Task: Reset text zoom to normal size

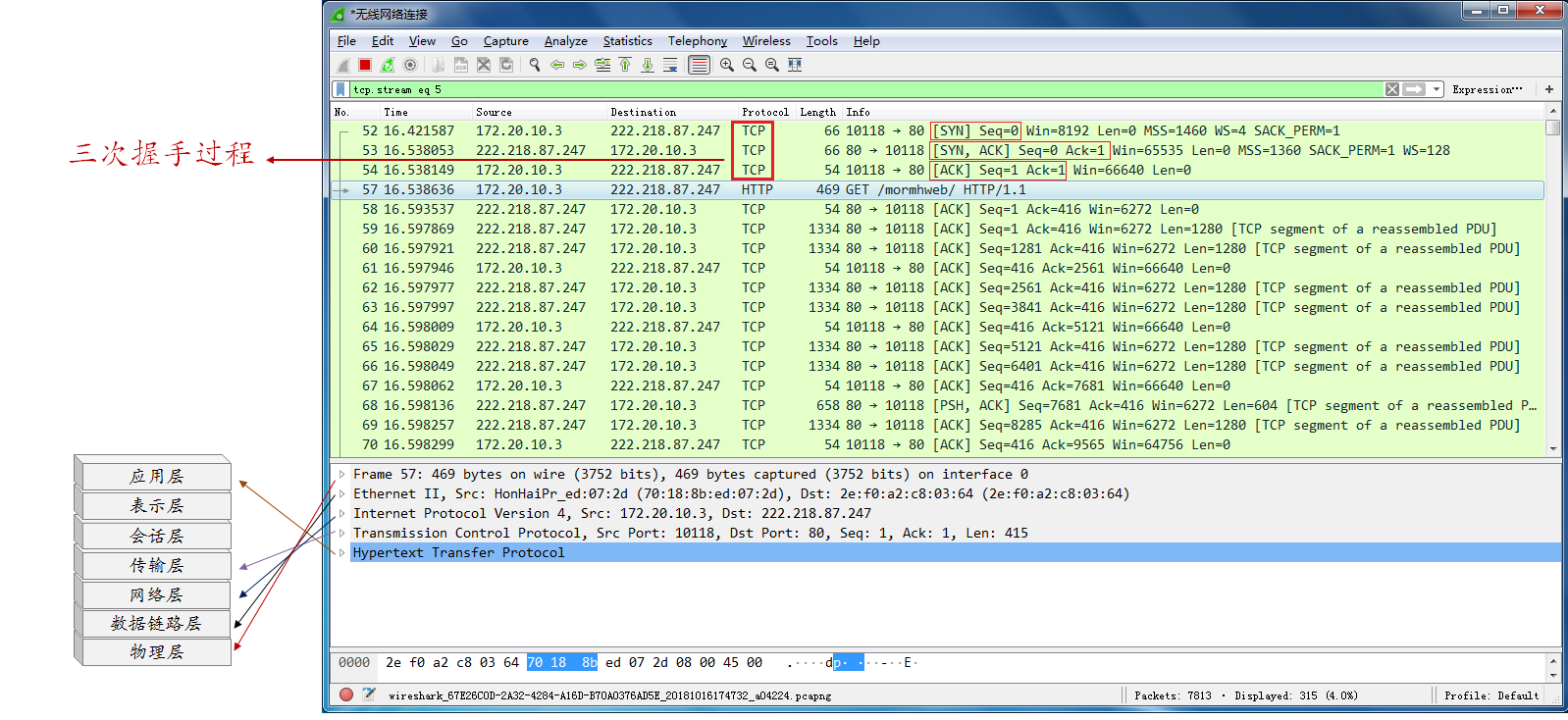Action: (772, 65)
